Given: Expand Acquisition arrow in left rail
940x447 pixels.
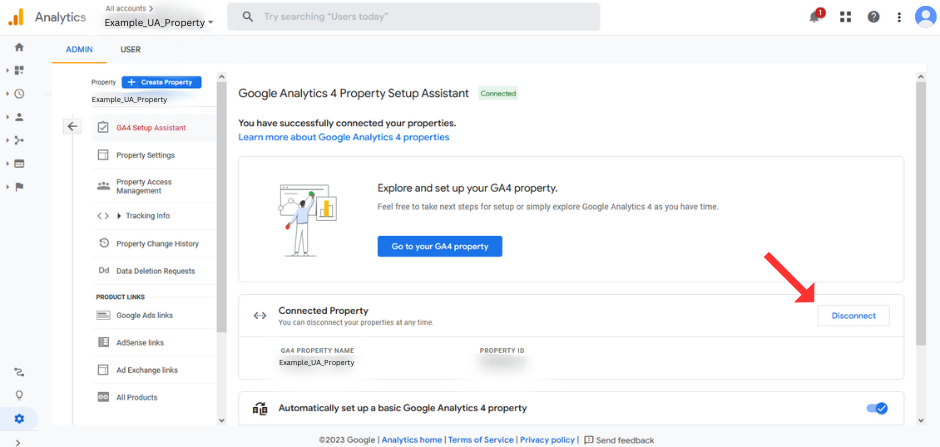Looking at the screenshot, I should 8,140.
